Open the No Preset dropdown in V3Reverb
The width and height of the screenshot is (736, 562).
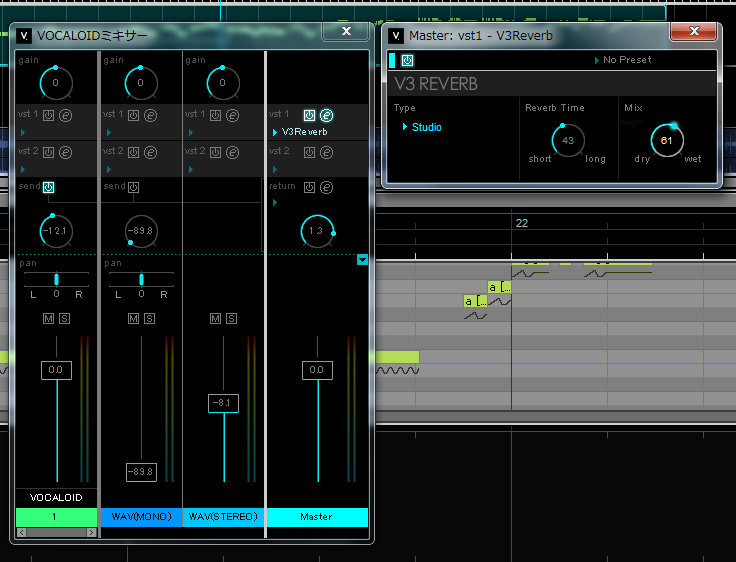click(x=623, y=60)
